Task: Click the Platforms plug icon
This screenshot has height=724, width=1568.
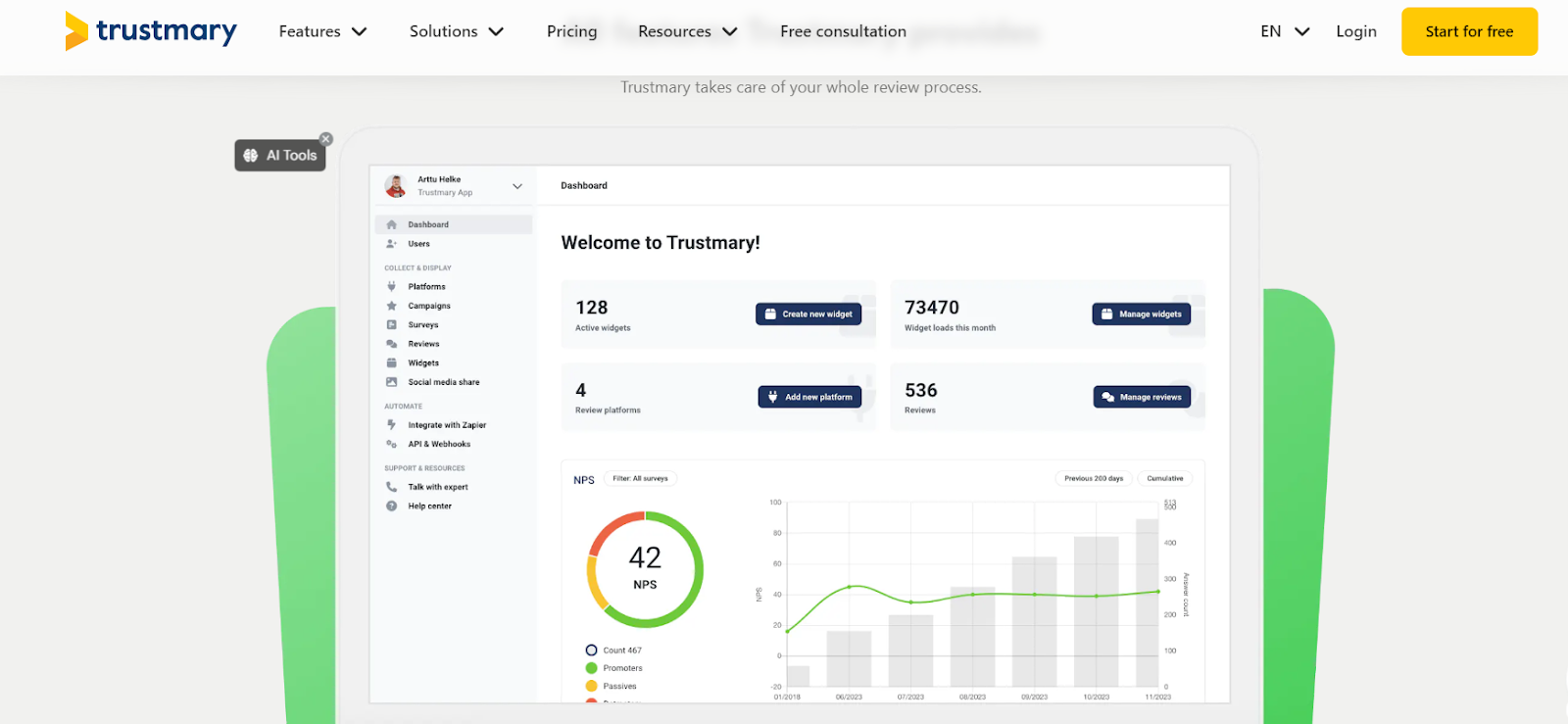Action: (x=392, y=287)
